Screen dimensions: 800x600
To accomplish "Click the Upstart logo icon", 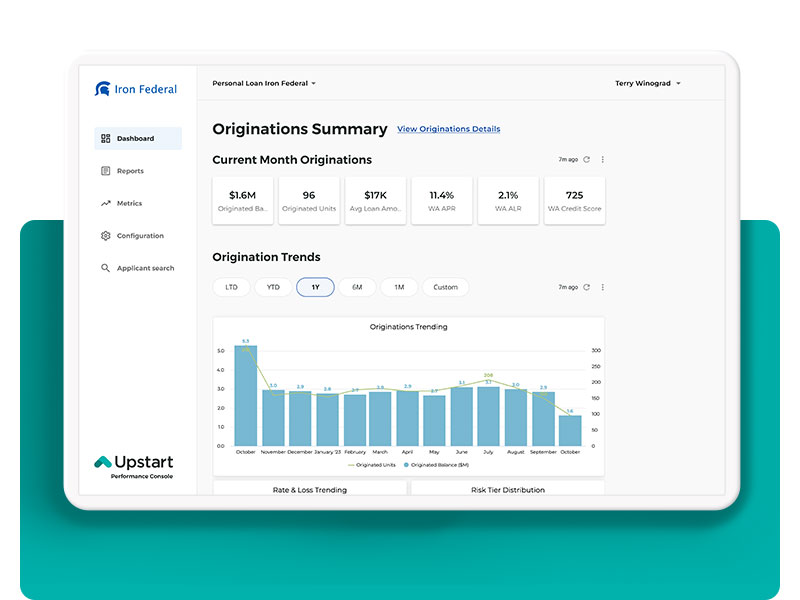I will pyautogui.click(x=103, y=462).
